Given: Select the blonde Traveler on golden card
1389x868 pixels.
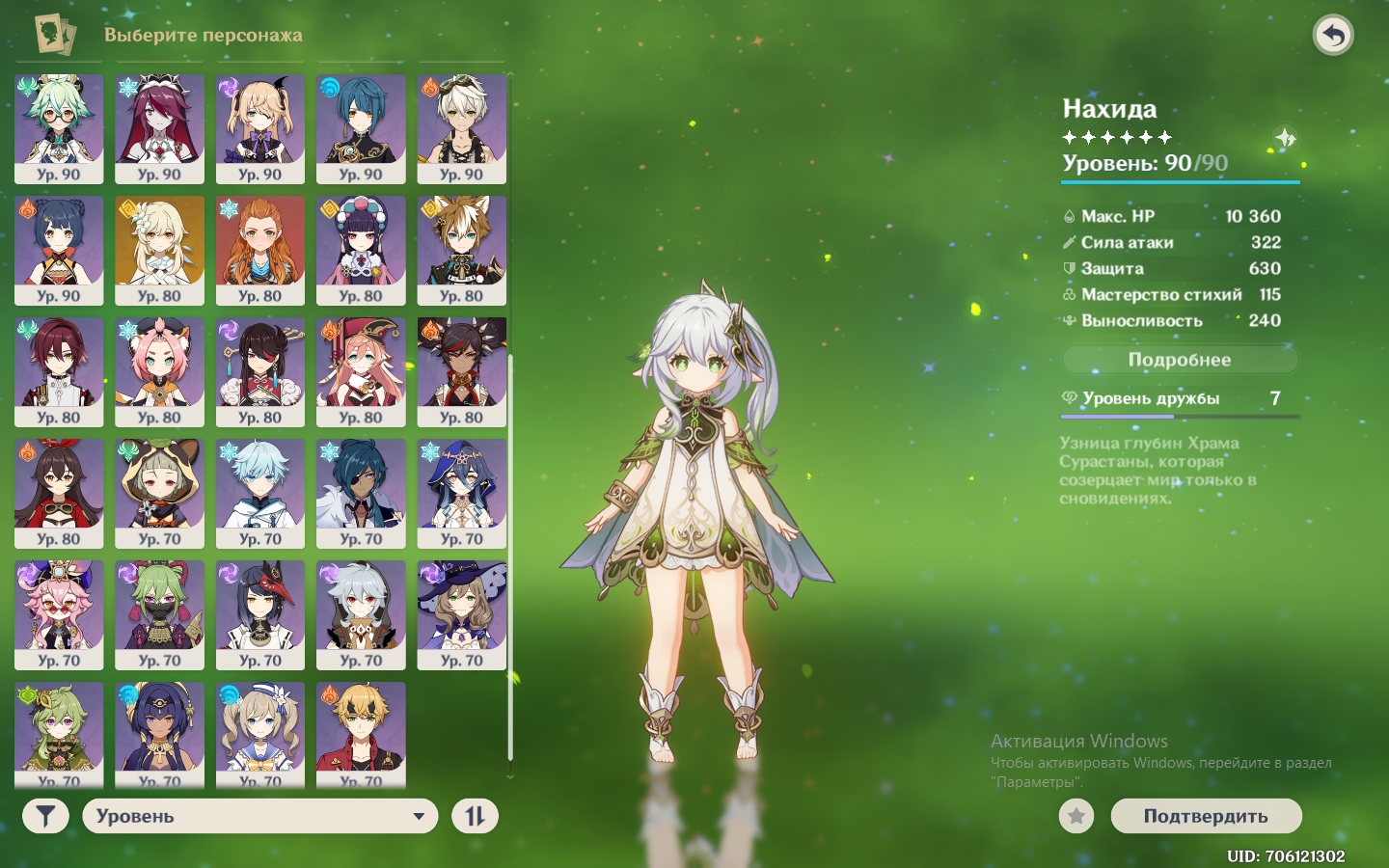Looking at the screenshot, I should point(159,251).
